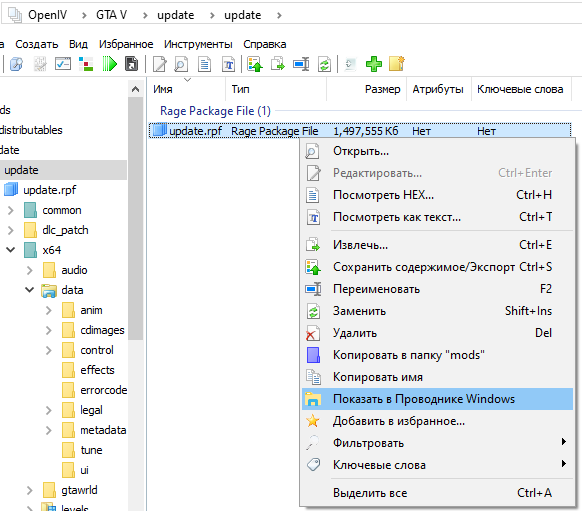Viewport: 582px width, 511px height.
Task: Expand the gtawrld folder node
Action: coord(30,491)
